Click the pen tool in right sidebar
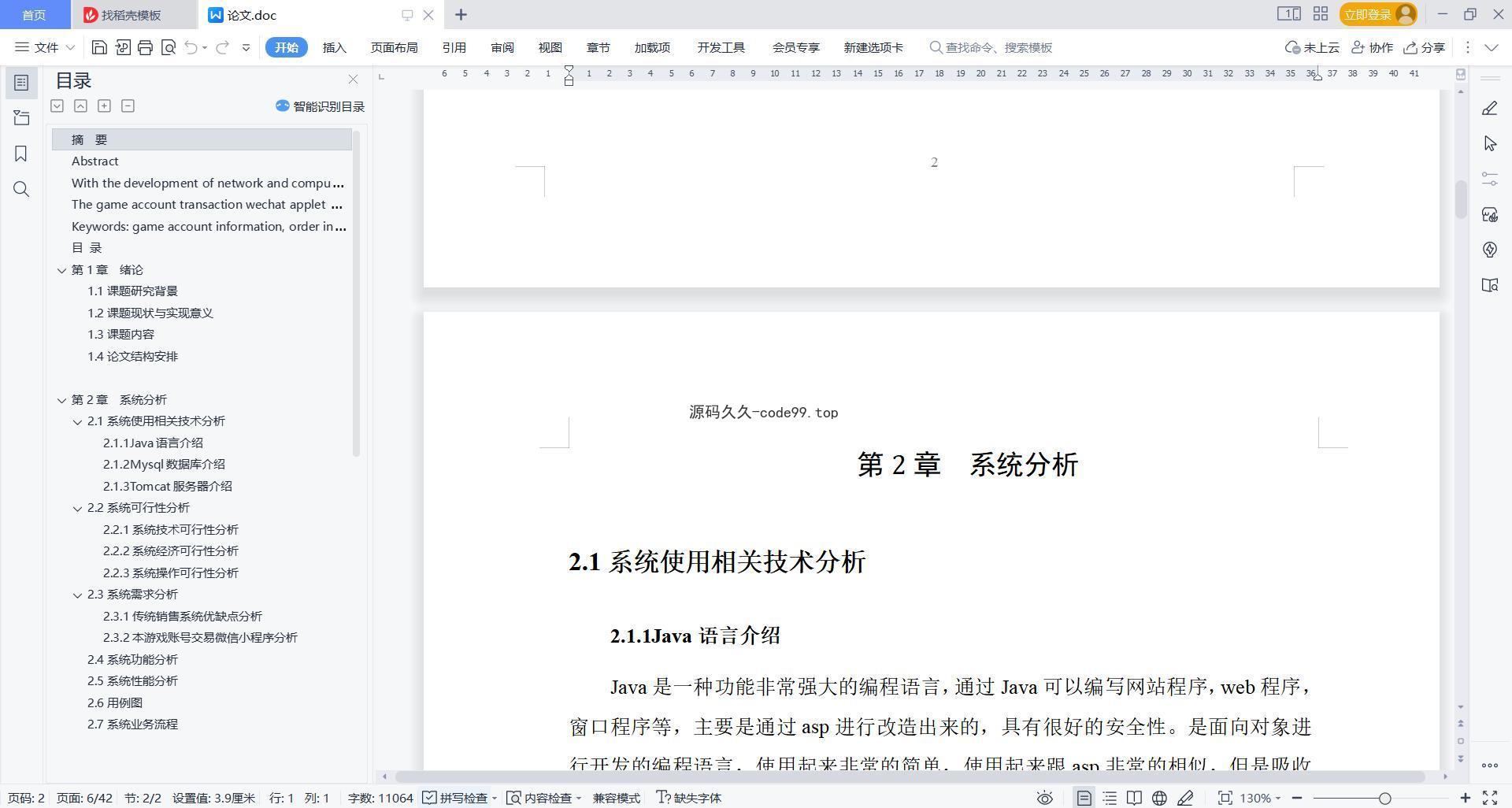Viewport: 1512px width, 808px height. point(1489,108)
